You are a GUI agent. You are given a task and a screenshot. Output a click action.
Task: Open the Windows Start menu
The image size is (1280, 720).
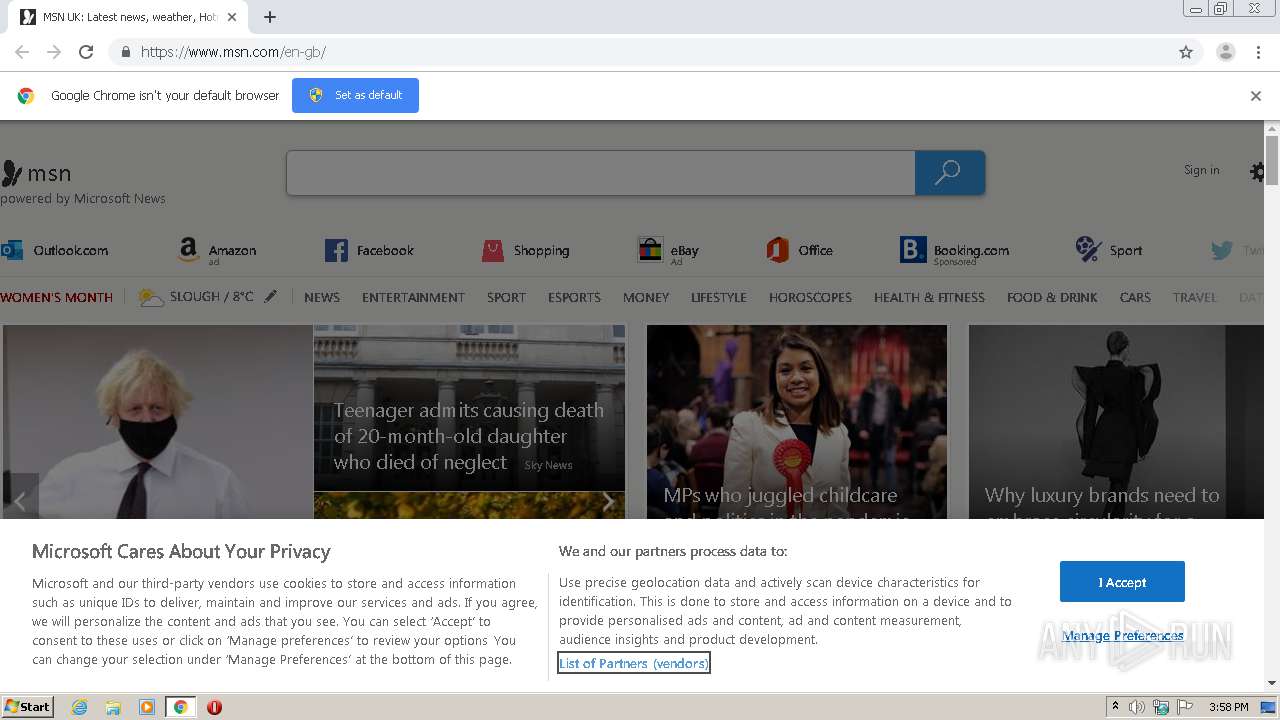(x=27, y=706)
